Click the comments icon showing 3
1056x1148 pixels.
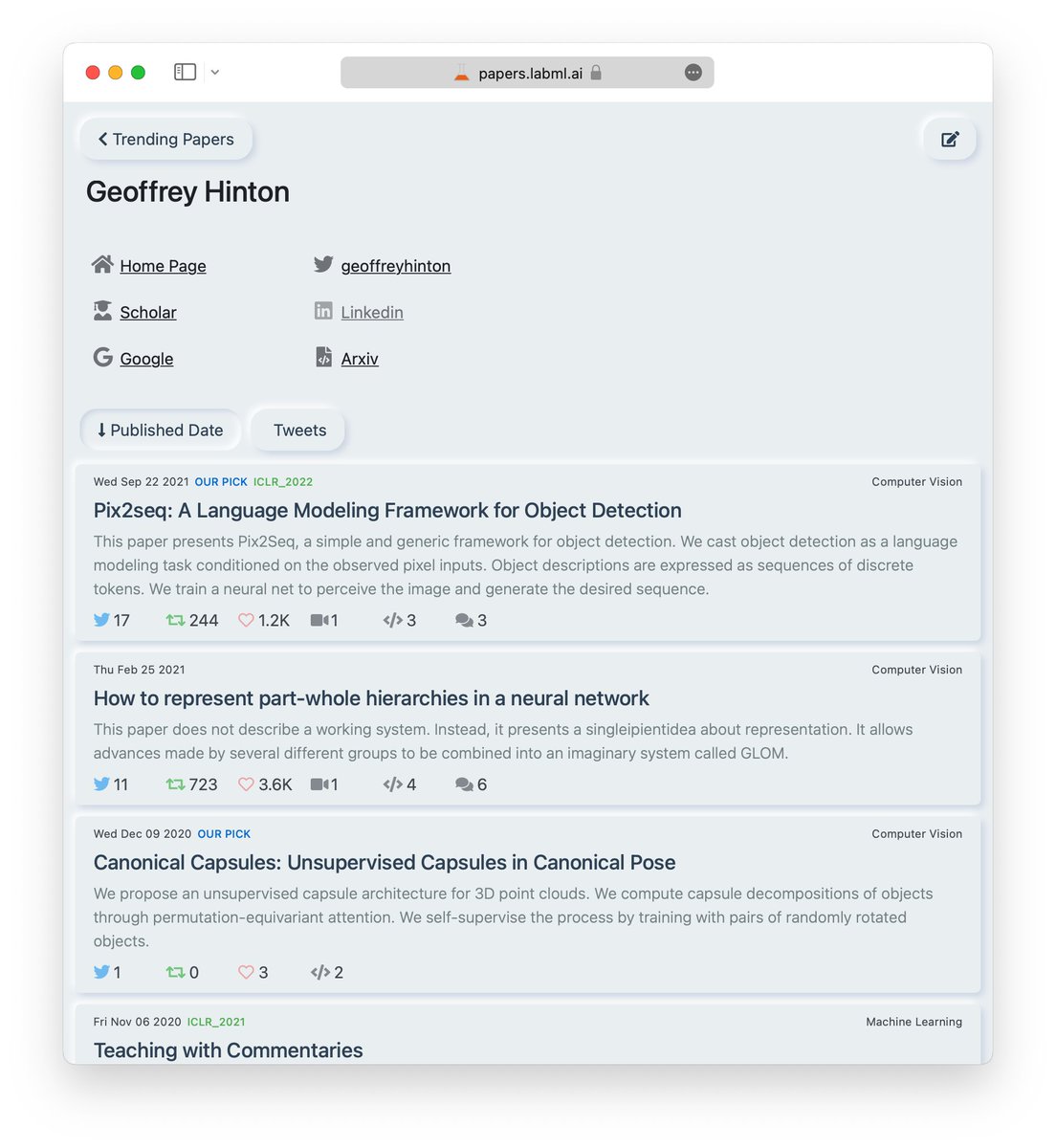(464, 620)
